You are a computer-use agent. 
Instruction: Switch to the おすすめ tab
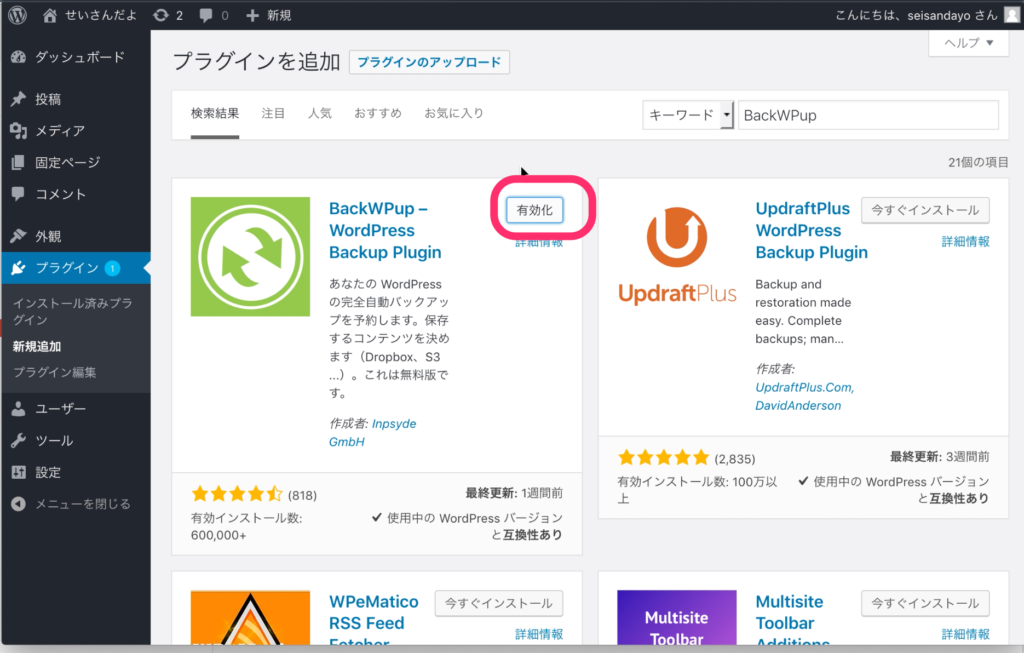pos(377,114)
